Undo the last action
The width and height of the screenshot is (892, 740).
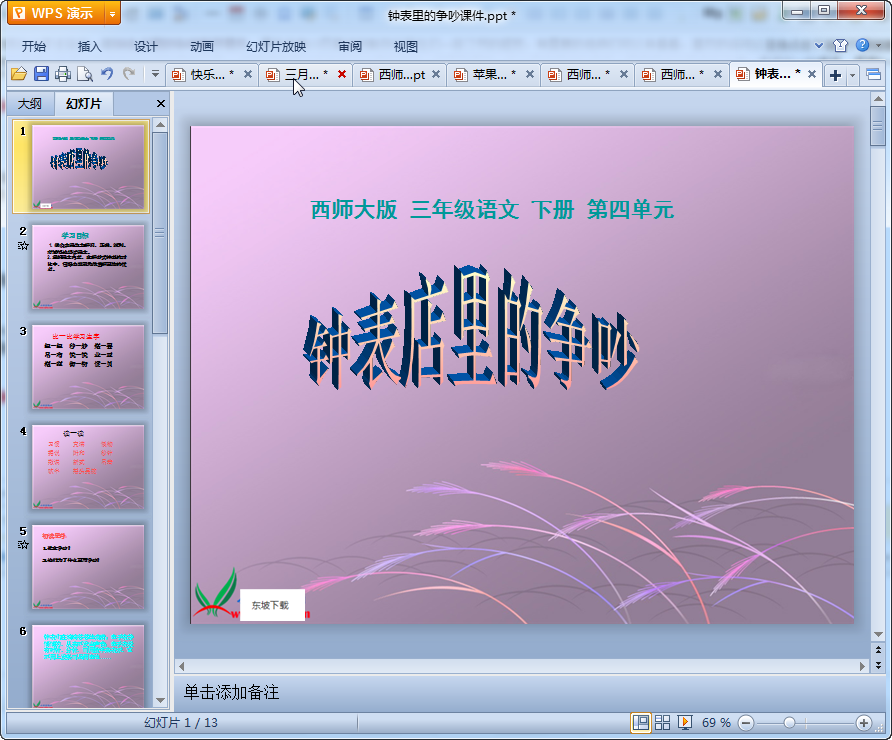click(106, 73)
